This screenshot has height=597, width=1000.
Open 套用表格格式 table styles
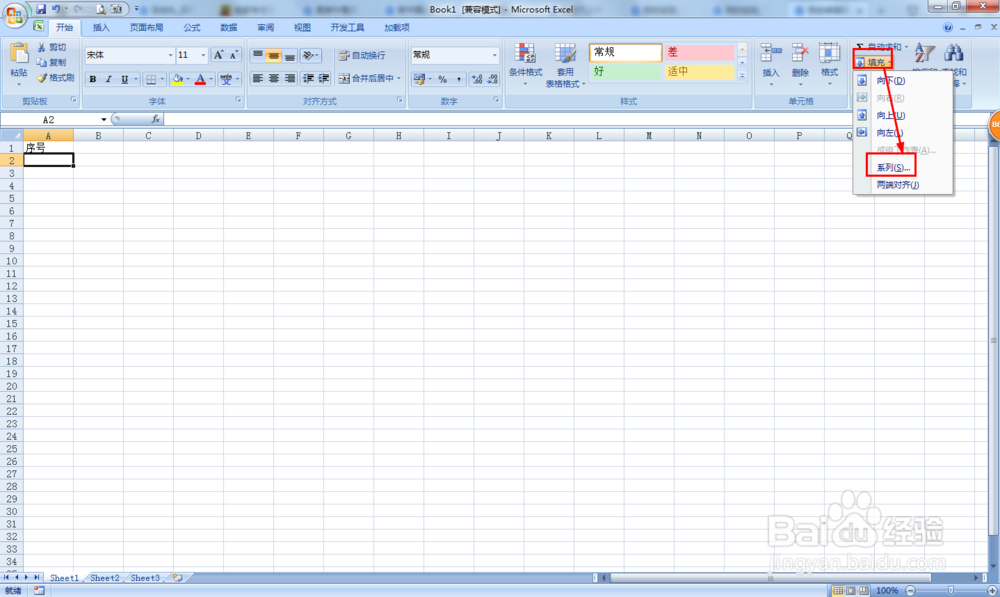pyautogui.click(x=565, y=64)
